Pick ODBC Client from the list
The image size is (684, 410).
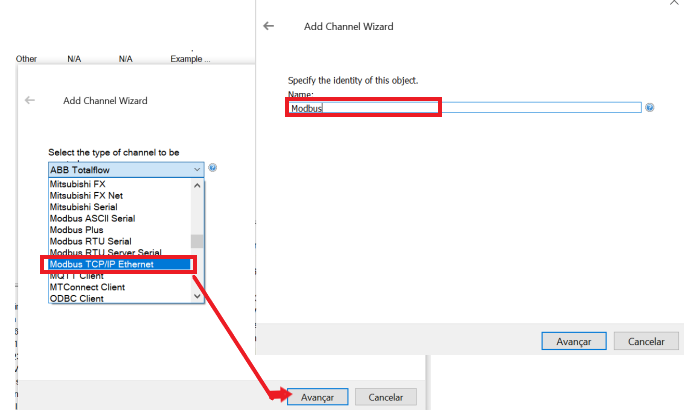77,298
